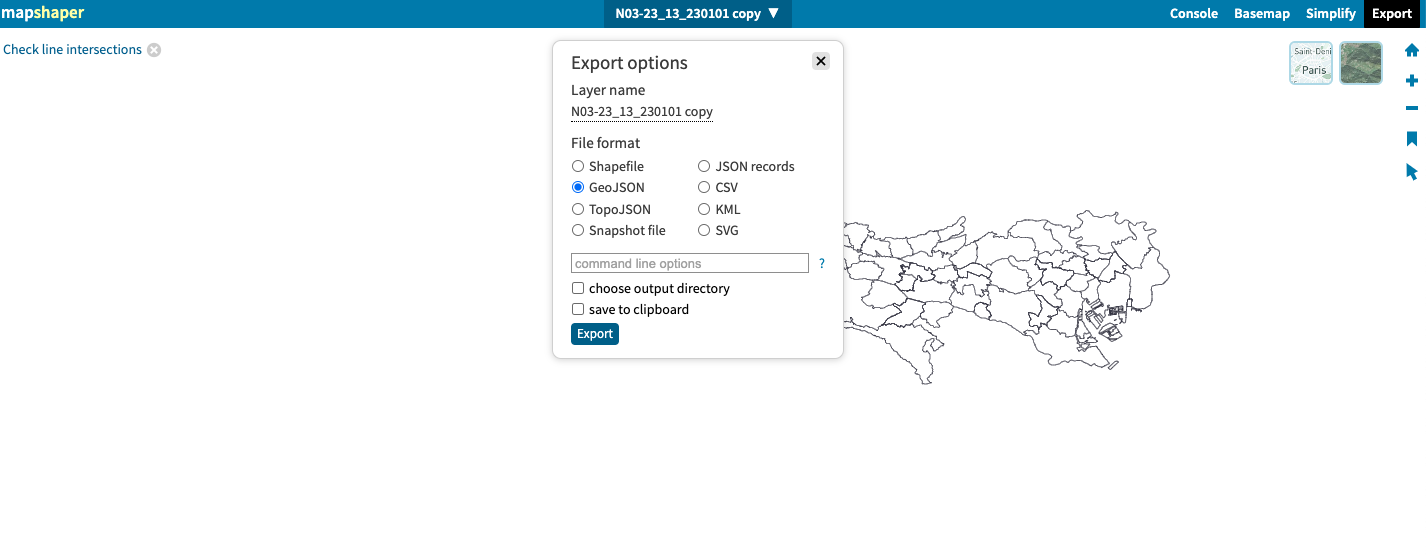The image size is (1426, 557).
Task: Click the command line options input
Action: click(x=690, y=264)
